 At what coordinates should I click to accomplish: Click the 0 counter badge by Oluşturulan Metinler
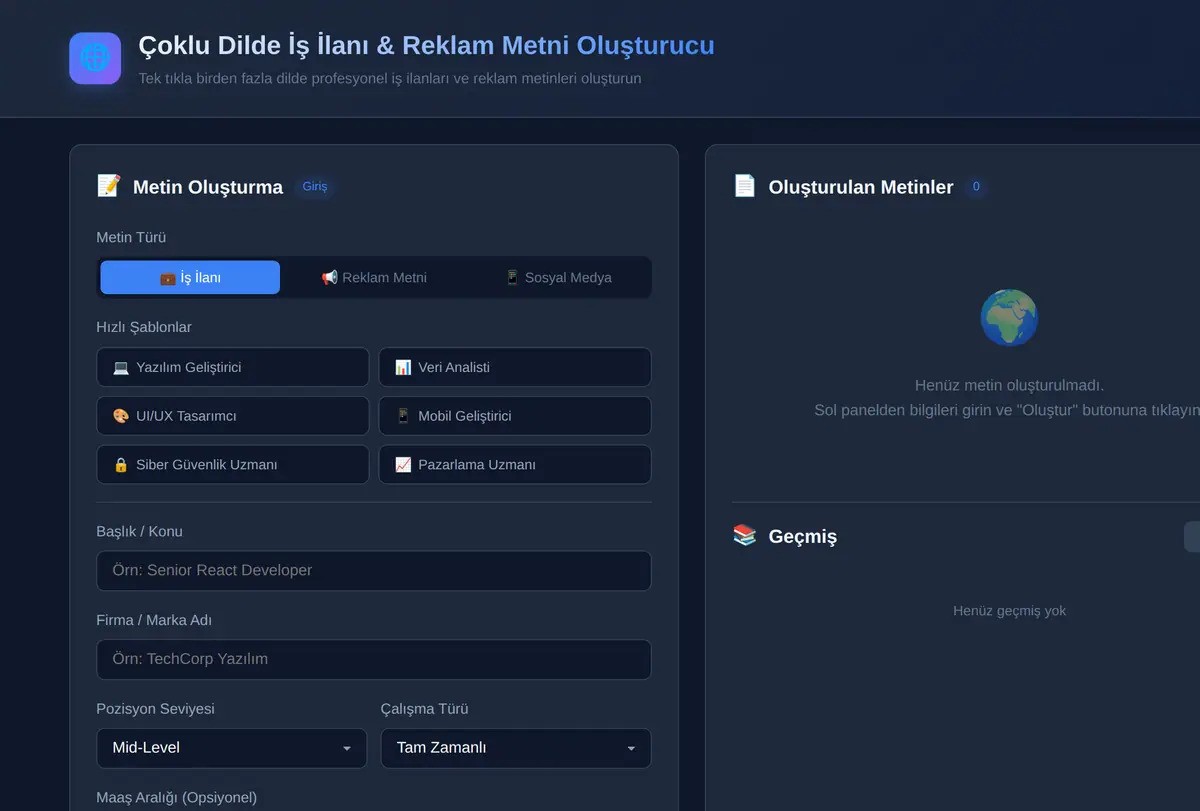[976, 187]
